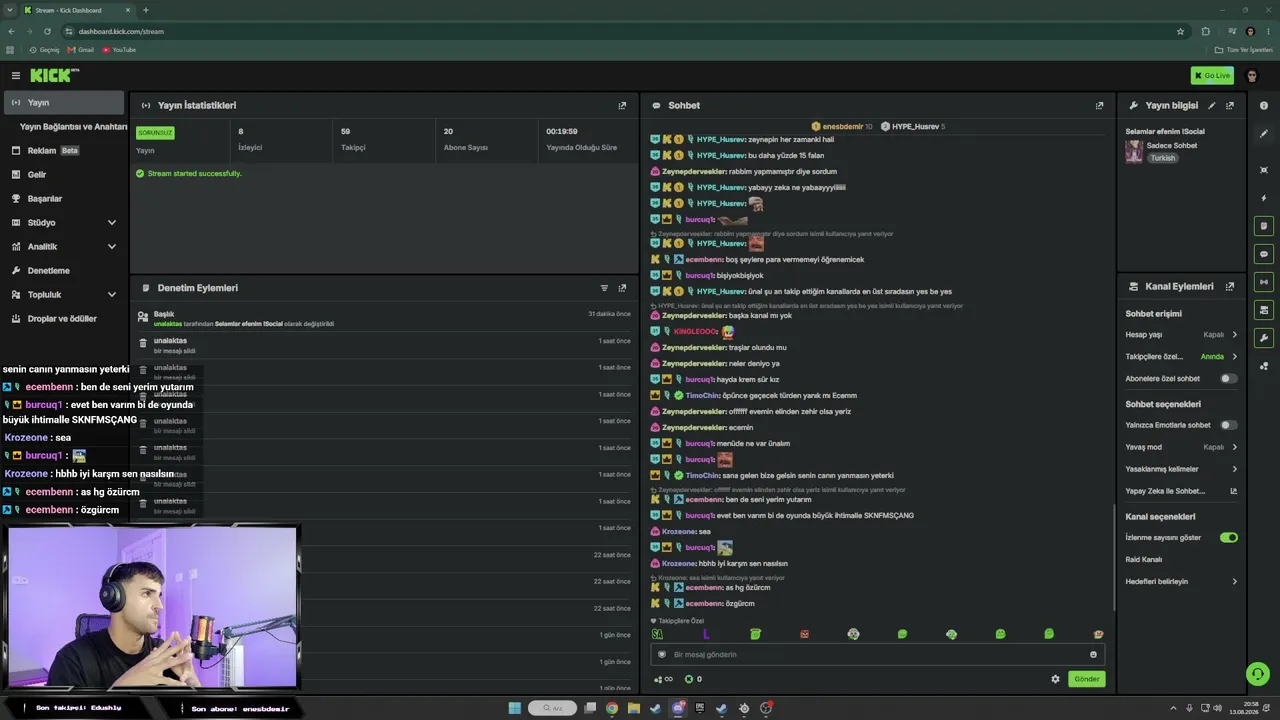Toggle Yalnızca Emotlarla sohbet switch
Screen dimensions: 1280x720
1229,425
